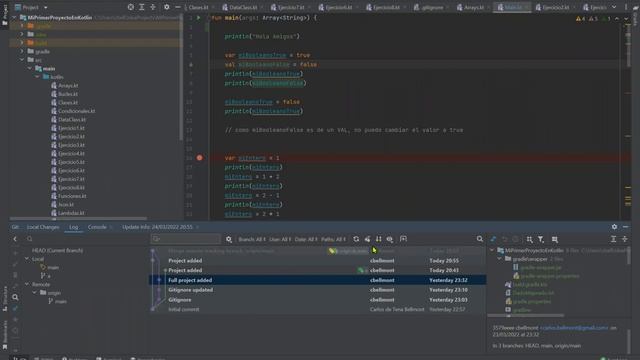
Task: Click go to hash/branch/tag icon
Action: (403, 239)
